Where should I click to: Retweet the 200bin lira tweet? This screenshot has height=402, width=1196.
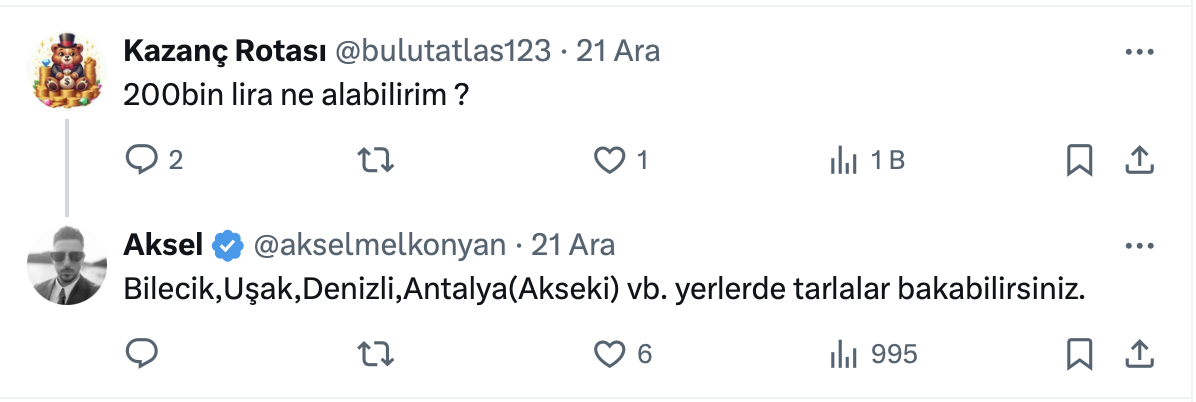(374, 160)
